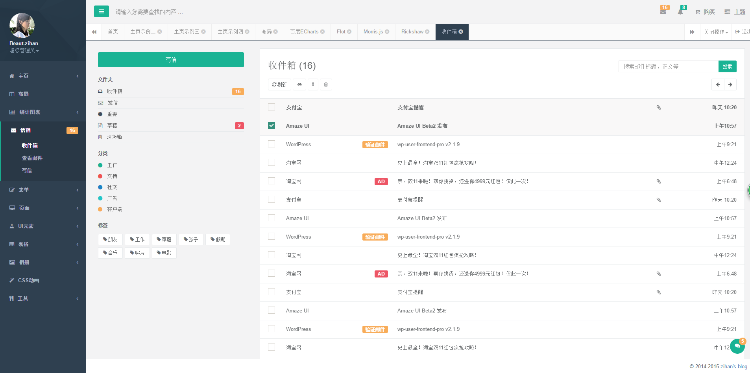
Task: Open the 草稿 drafts folder with red badge
Action: point(171,126)
